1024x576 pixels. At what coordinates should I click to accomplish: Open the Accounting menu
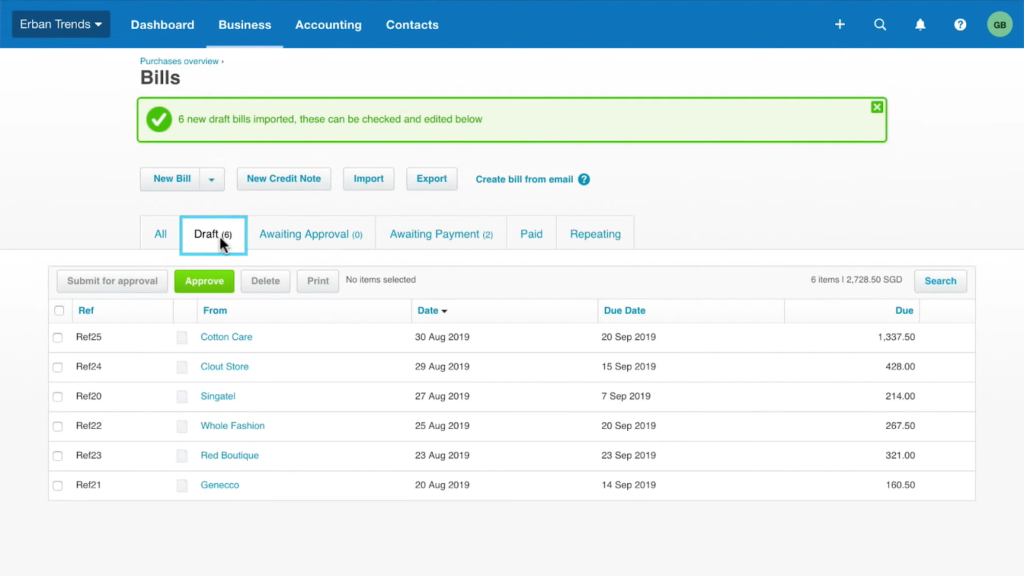[x=328, y=24]
